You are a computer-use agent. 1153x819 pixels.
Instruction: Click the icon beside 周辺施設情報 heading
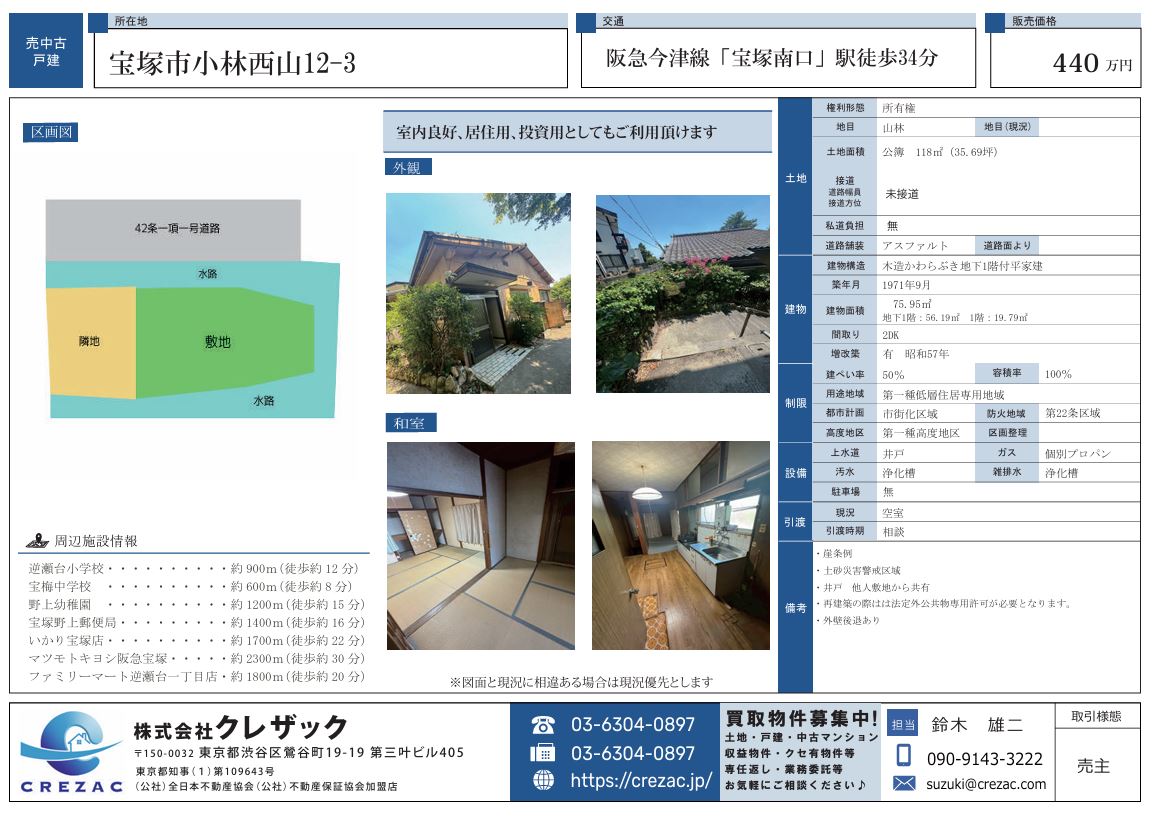tap(37, 541)
